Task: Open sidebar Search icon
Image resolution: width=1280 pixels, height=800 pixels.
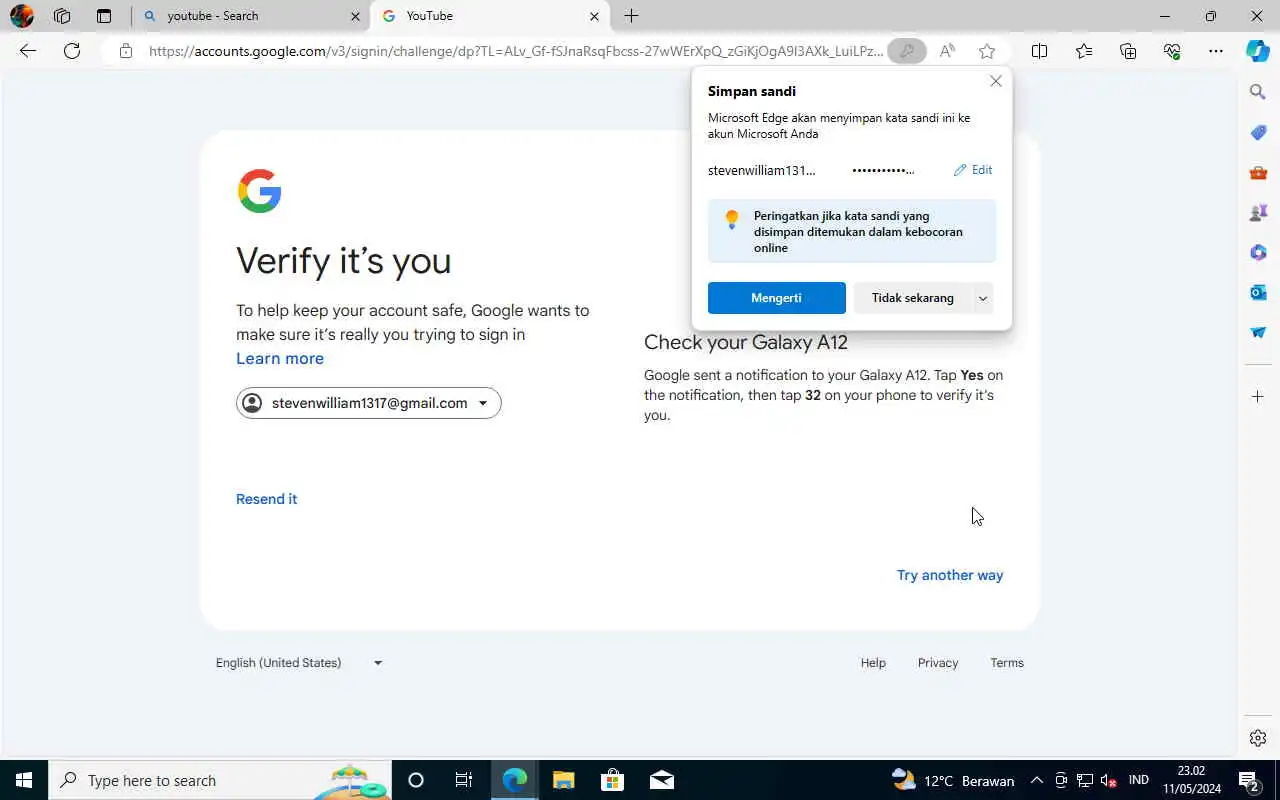Action: tap(1258, 92)
